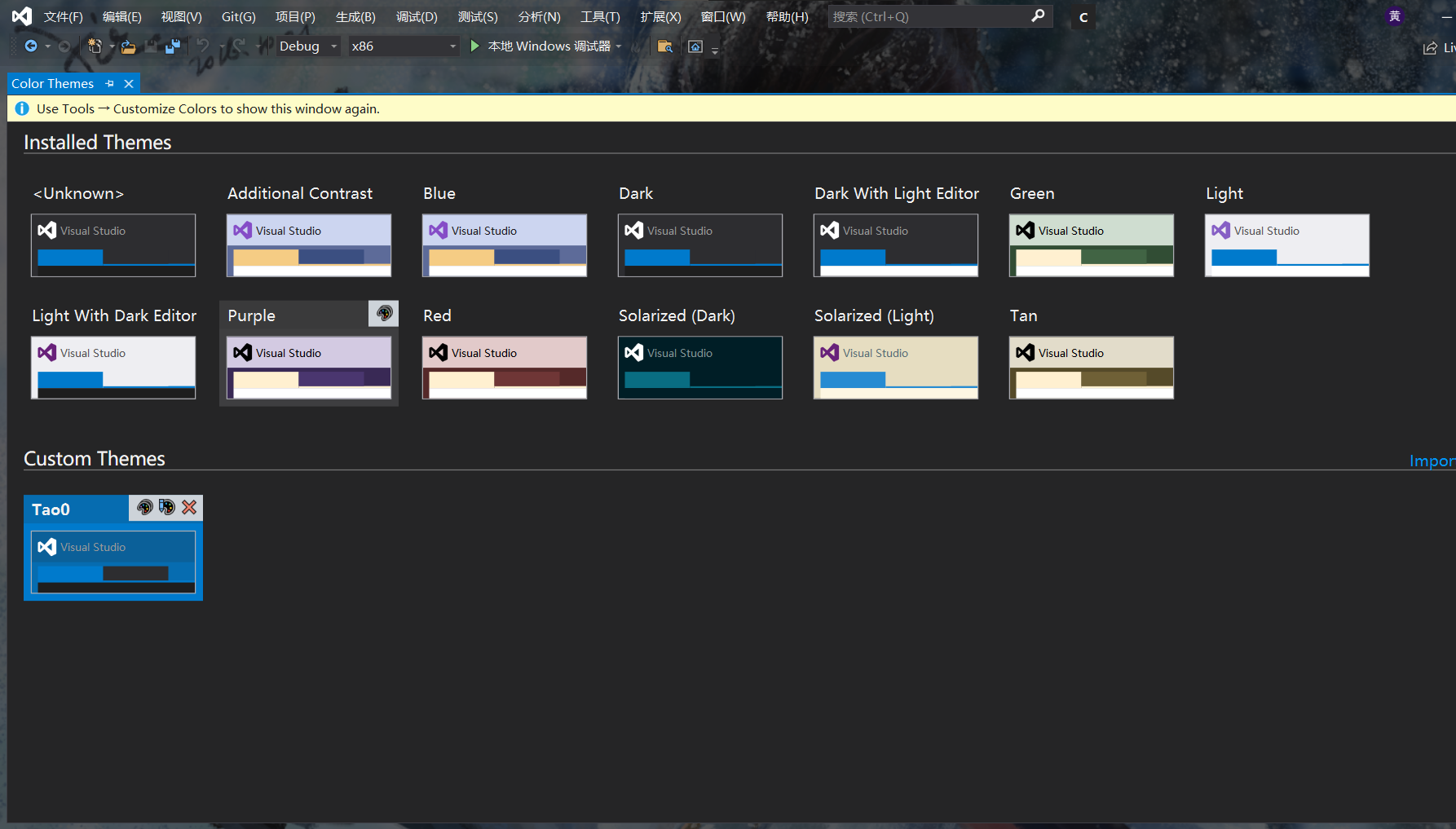Screen dimensions: 1456x829
Task: Click the New Project toolbar icon
Action: coord(95,46)
